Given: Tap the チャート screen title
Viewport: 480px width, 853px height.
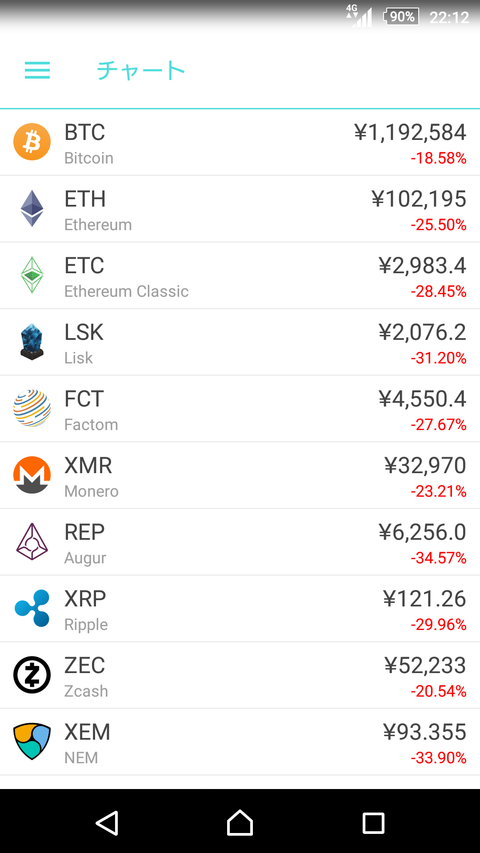Looking at the screenshot, I should [141, 71].
